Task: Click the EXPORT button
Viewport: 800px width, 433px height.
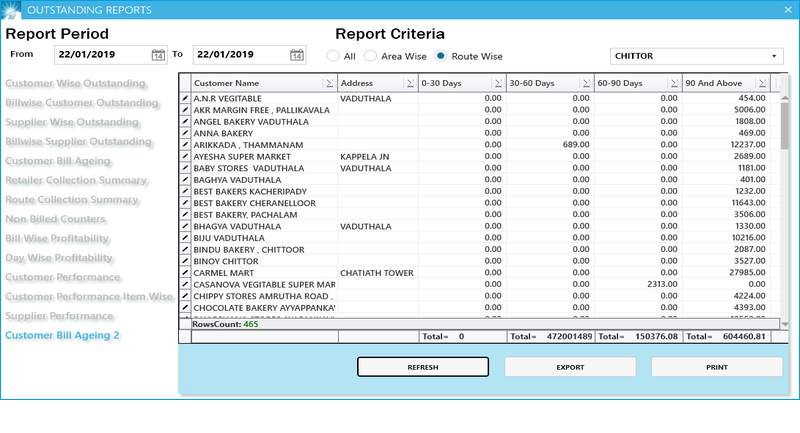Action: 570,367
